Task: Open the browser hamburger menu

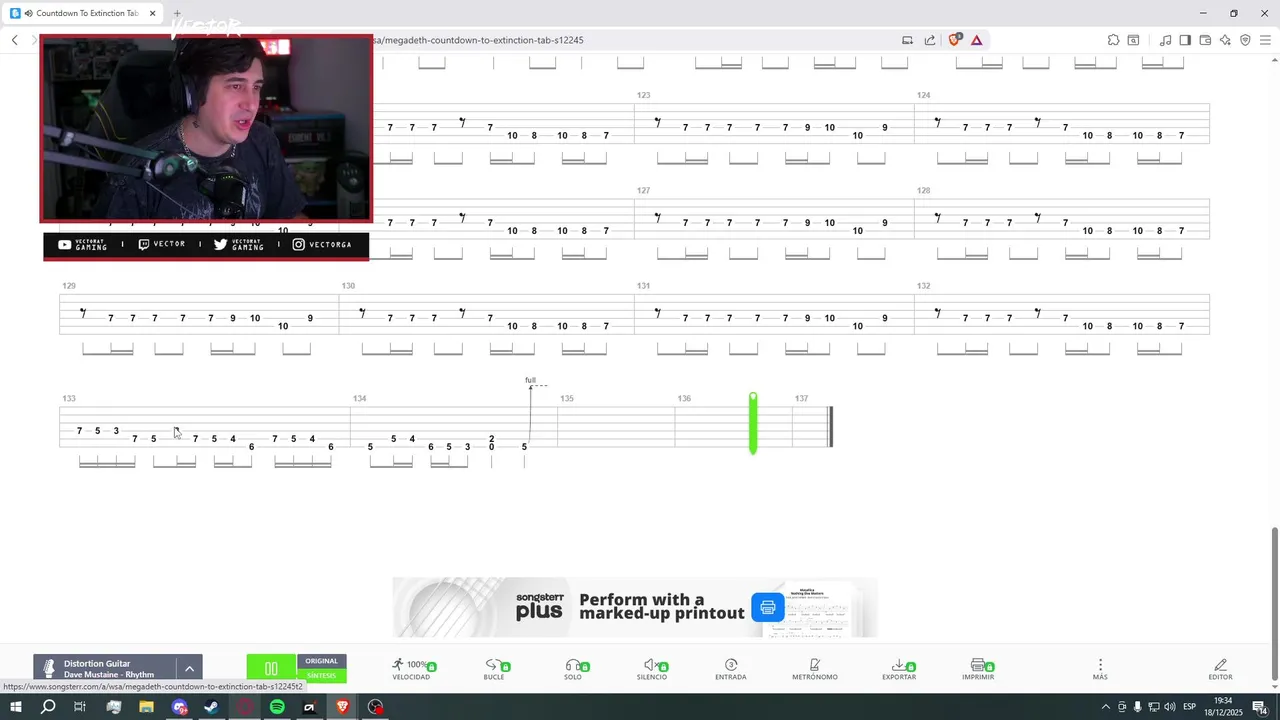Action: tap(1265, 40)
